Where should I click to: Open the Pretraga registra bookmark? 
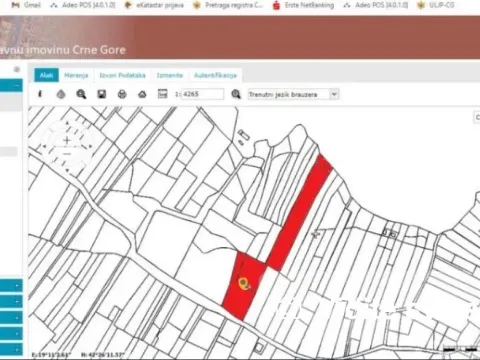pyautogui.click(x=228, y=5)
